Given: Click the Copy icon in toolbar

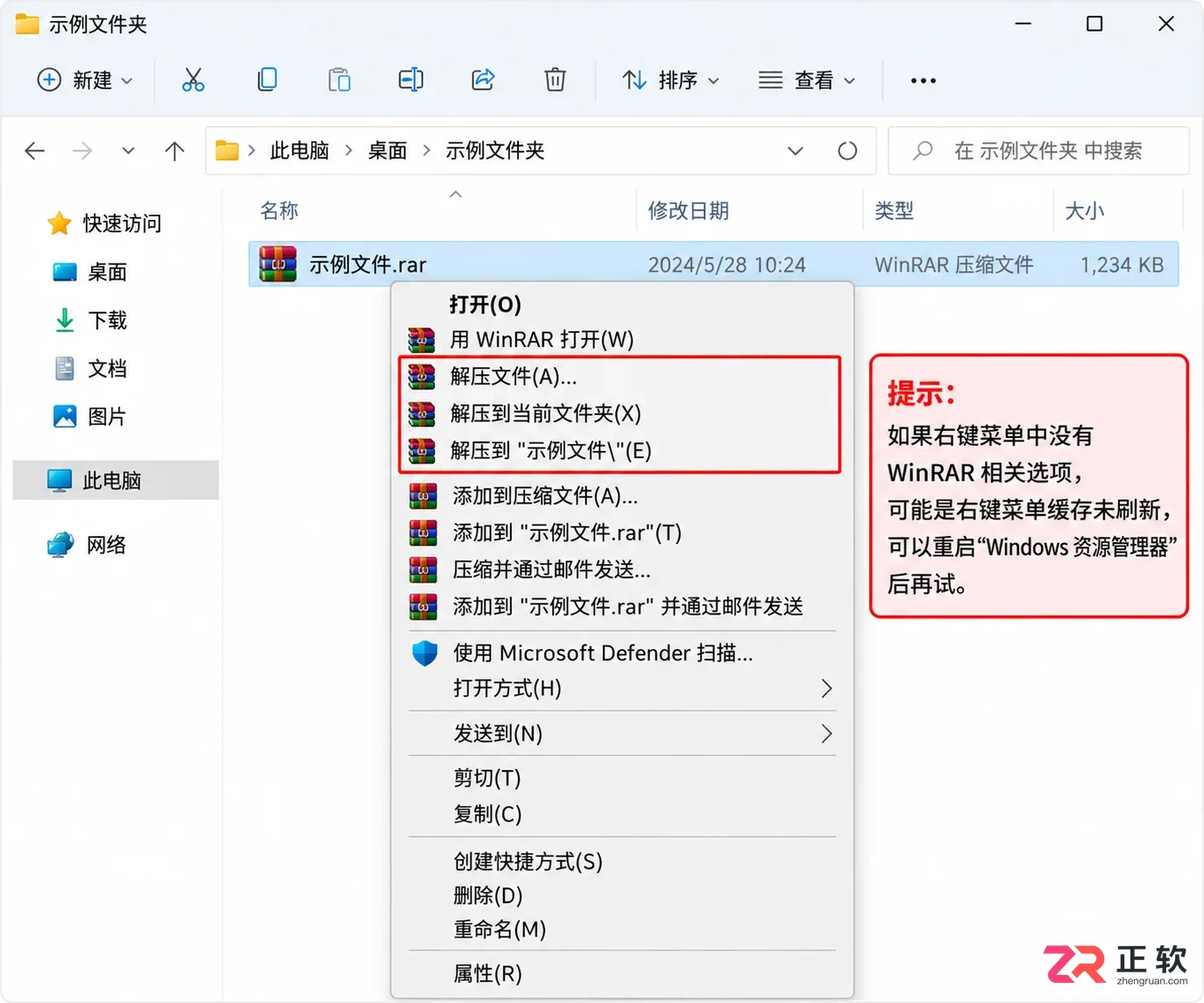Looking at the screenshot, I should 267,80.
